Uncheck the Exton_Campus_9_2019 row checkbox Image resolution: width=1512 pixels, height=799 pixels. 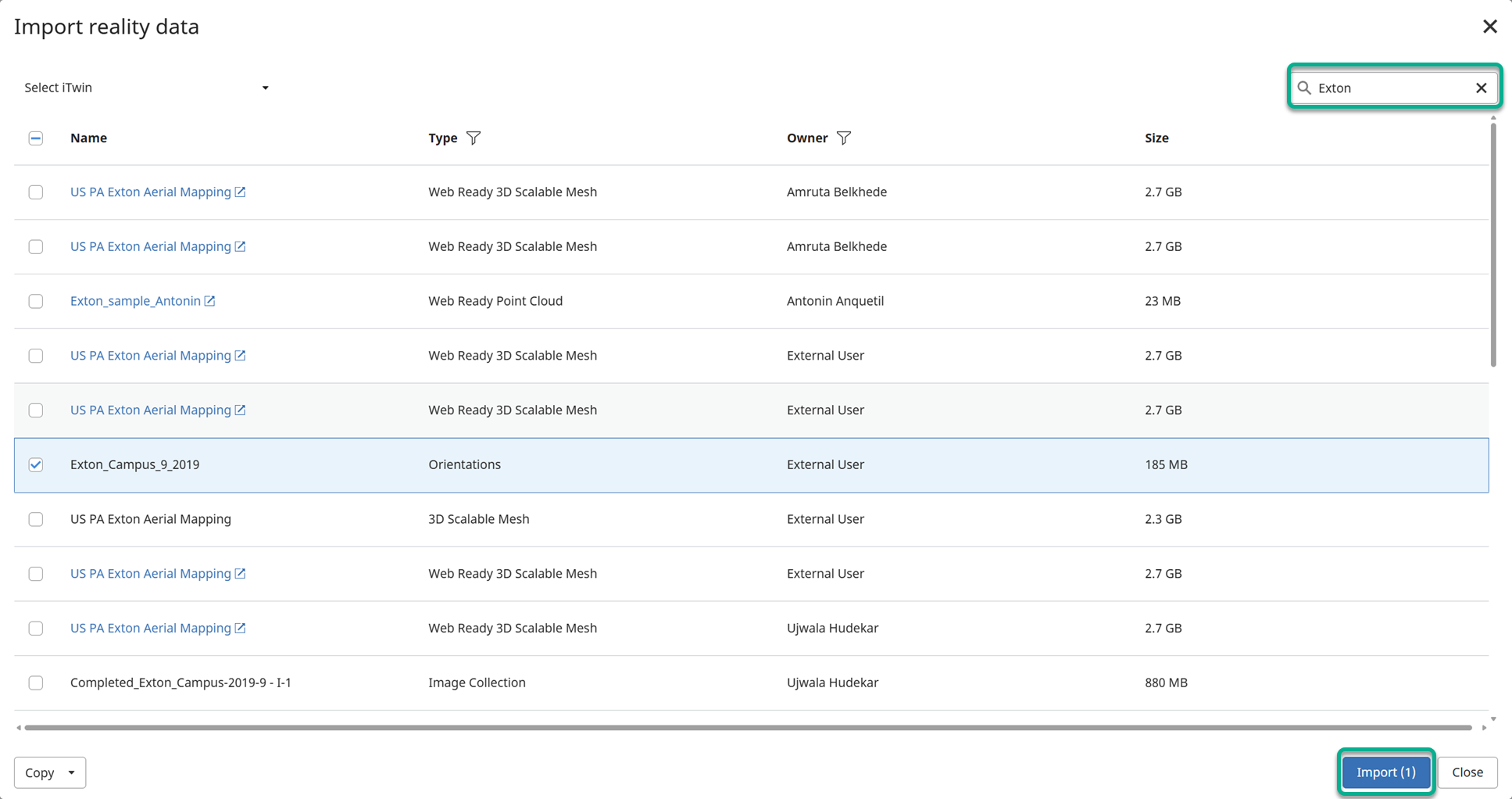pyautogui.click(x=36, y=465)
